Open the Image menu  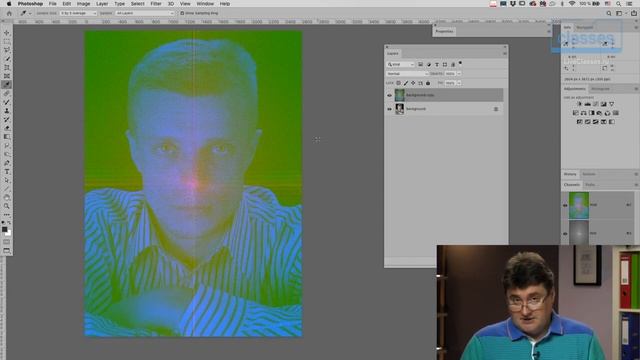coord(83,4)
